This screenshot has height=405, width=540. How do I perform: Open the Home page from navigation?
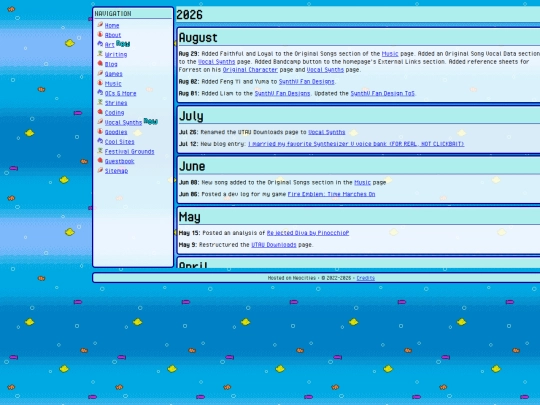click(x=112, y=25)
